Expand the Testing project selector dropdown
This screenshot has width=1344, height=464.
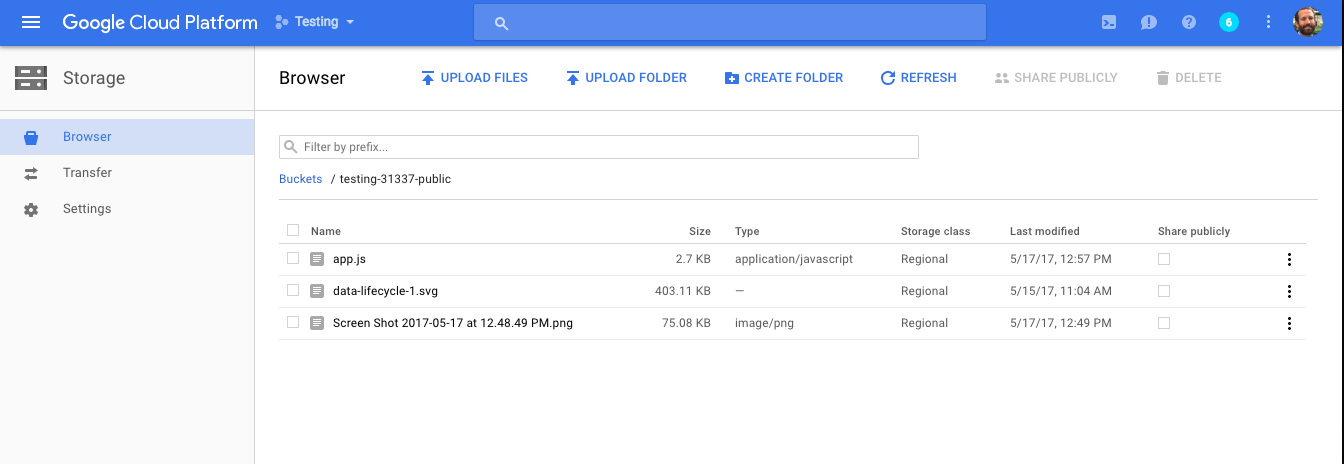point(316,22)
